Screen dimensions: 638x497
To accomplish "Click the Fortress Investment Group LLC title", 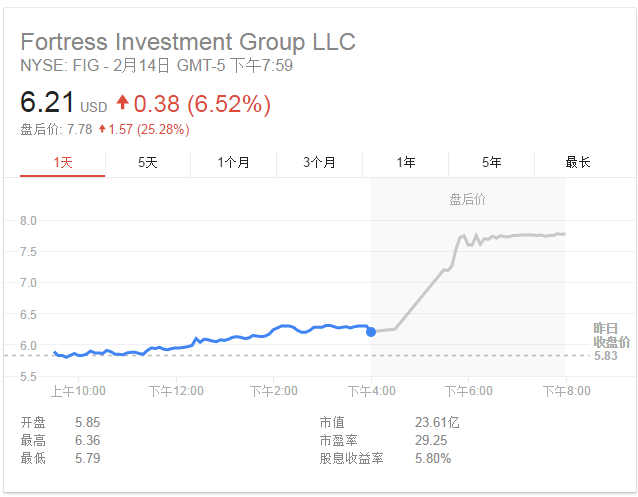I will (x=188, y=42).
